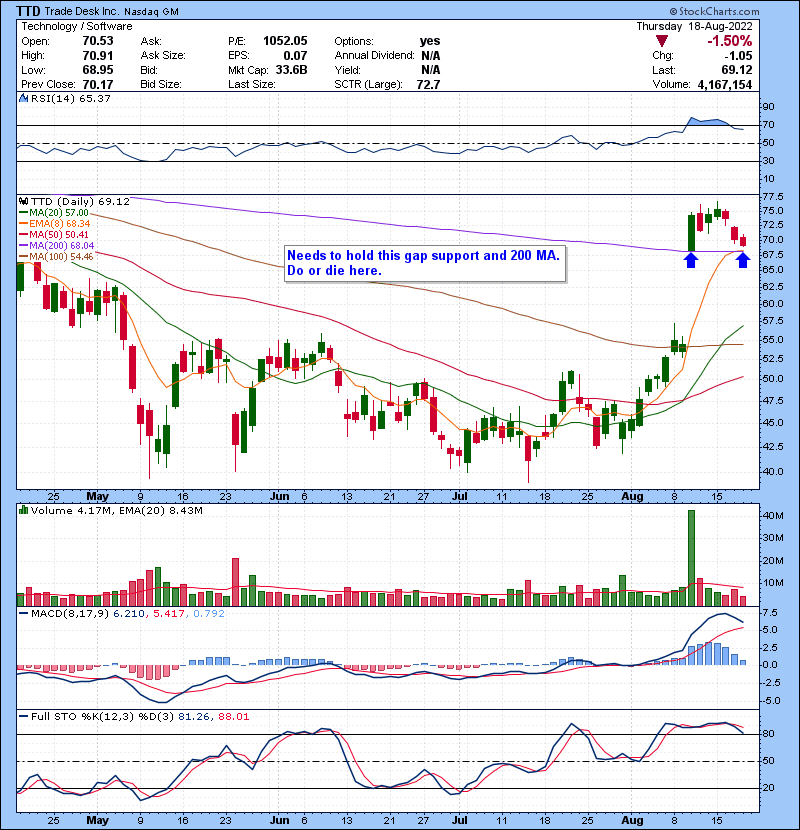Click the red down-triangle above the Chg row
The height and width of the screenshot is (830, 800).
661,41
